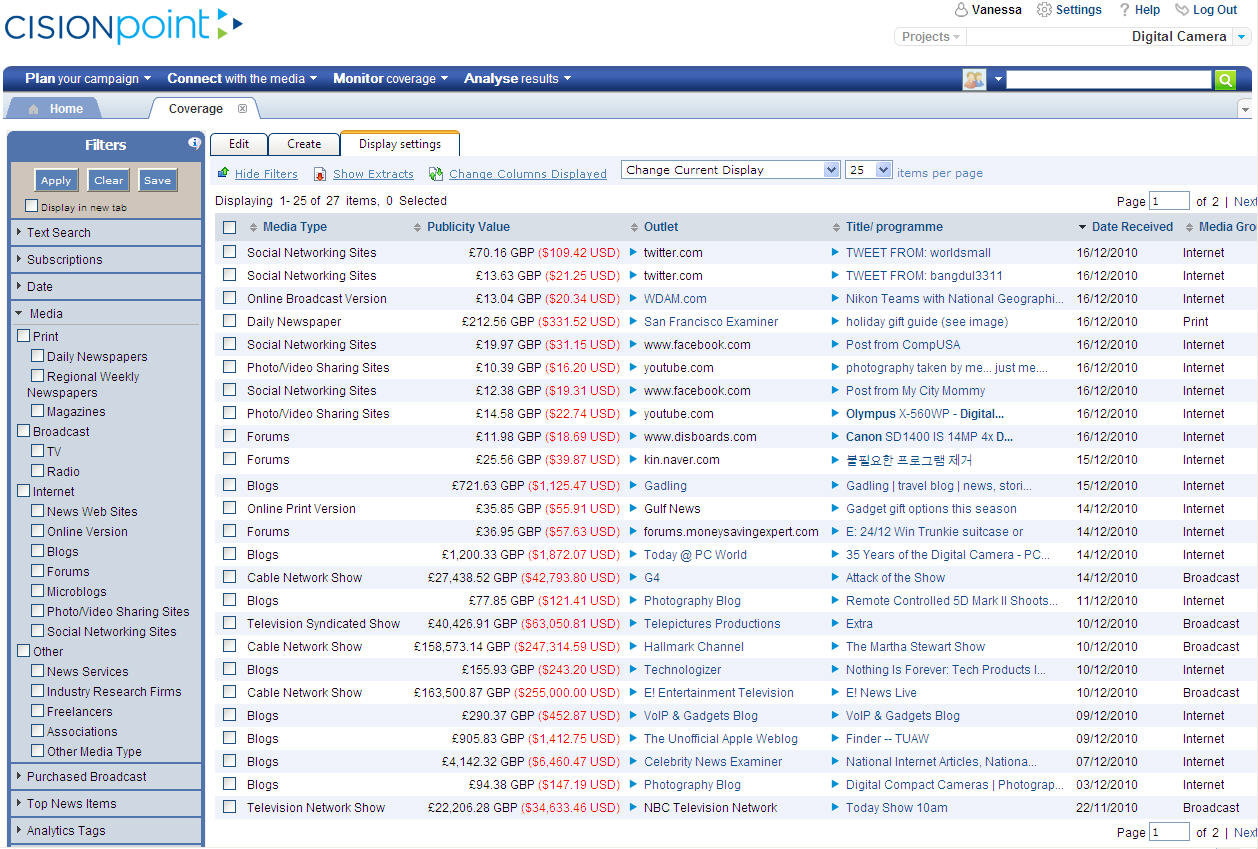The height and width of the screenshot is (849, 1258).
Task: Check the Daily Newspapers filter checkbox
Action: pyautogui.click(x=38, y=356)
